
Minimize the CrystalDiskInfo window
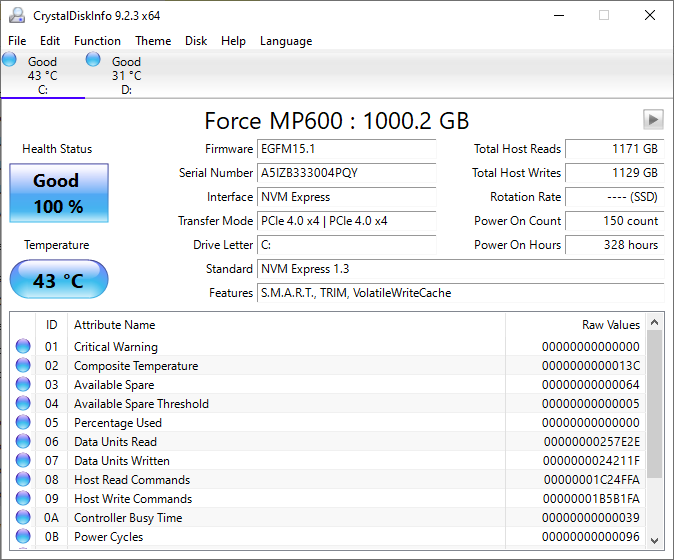coord(559,15)
